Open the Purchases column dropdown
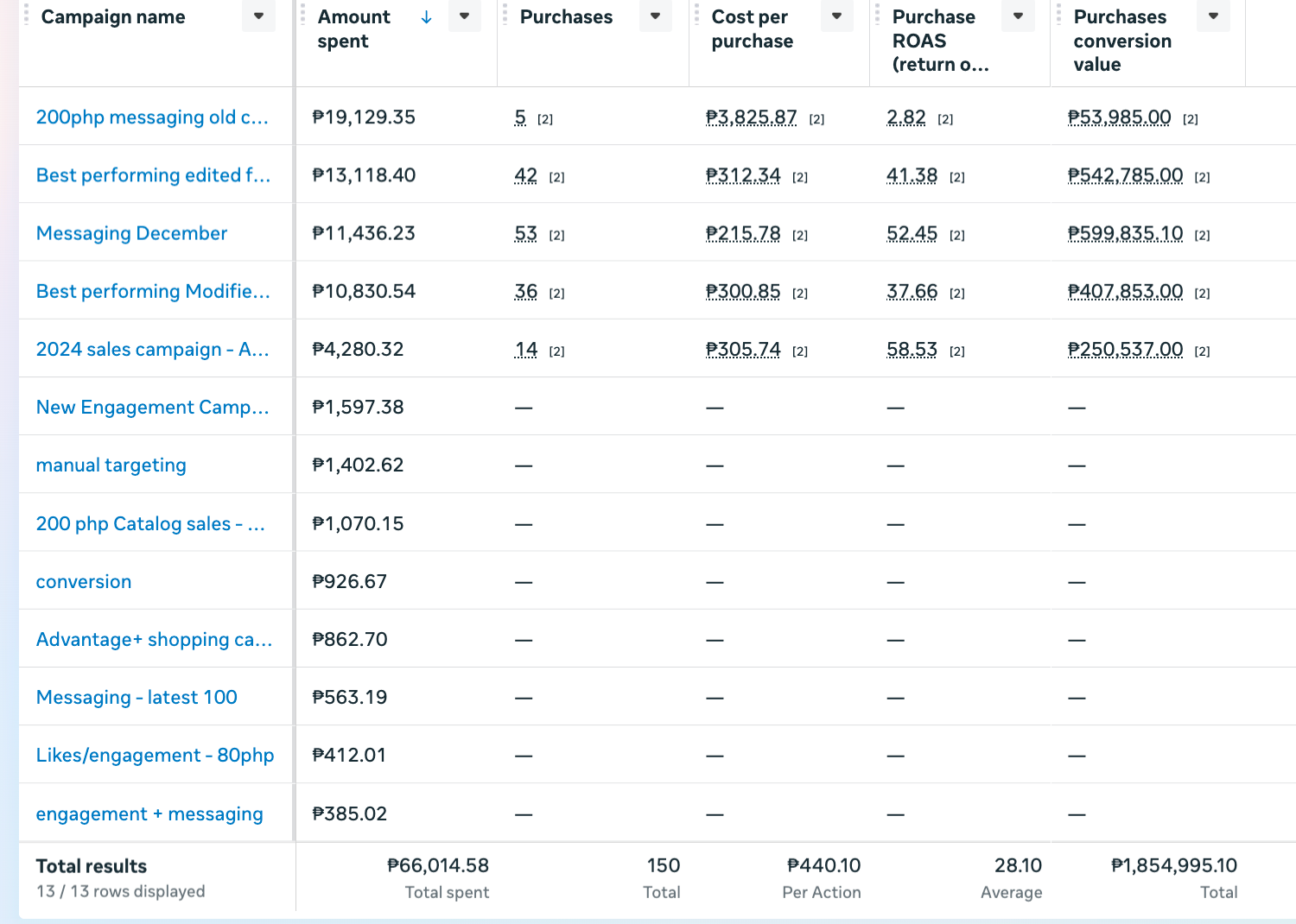 656,16
